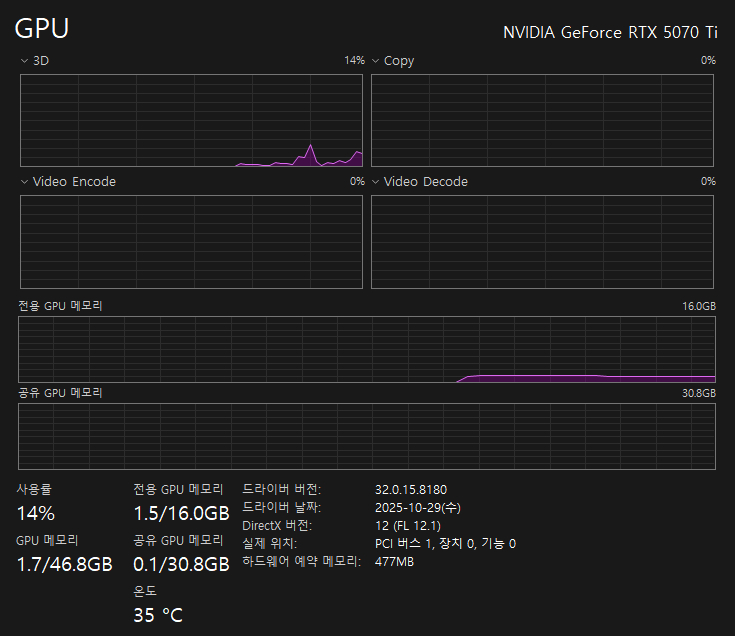Viewport: 735px width, 636px height.
Task: Click the Video Encode graph panel
Action: pos(191,241)
